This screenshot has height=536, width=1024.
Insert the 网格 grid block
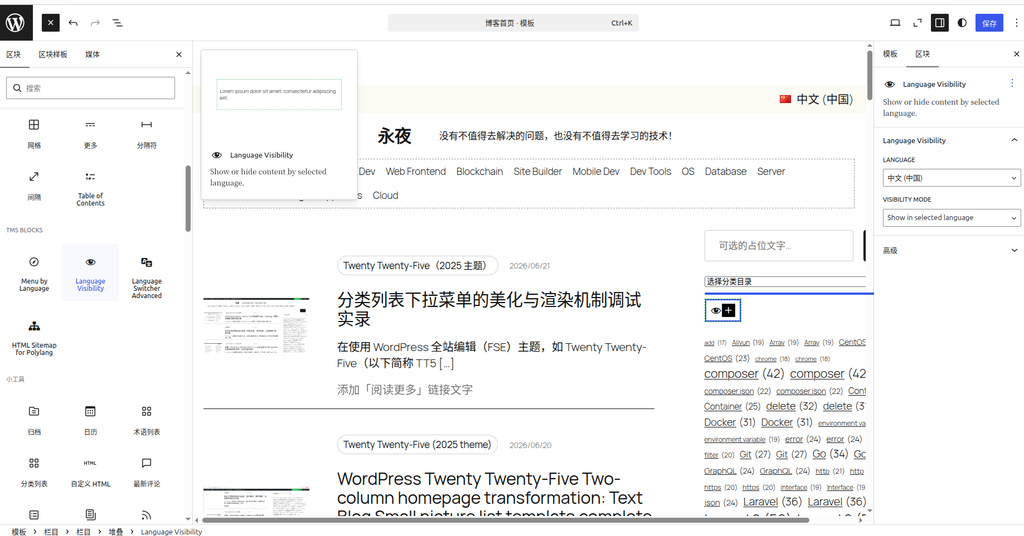click(34, 133)
